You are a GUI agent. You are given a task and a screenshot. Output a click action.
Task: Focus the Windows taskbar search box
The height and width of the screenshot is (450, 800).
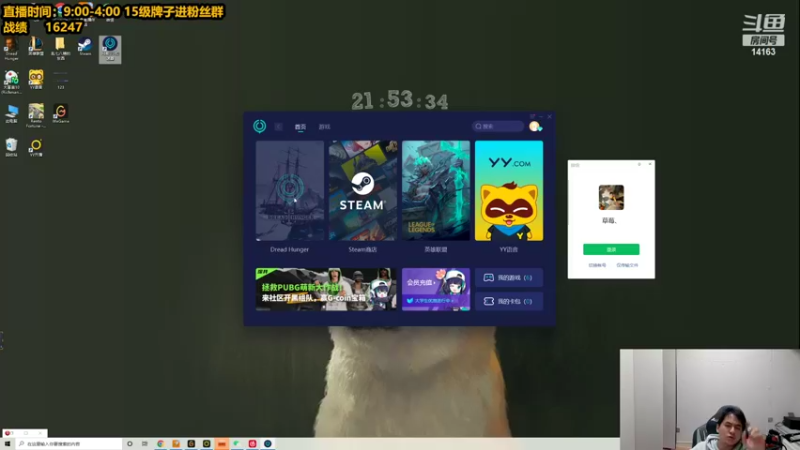click(69, 444)
